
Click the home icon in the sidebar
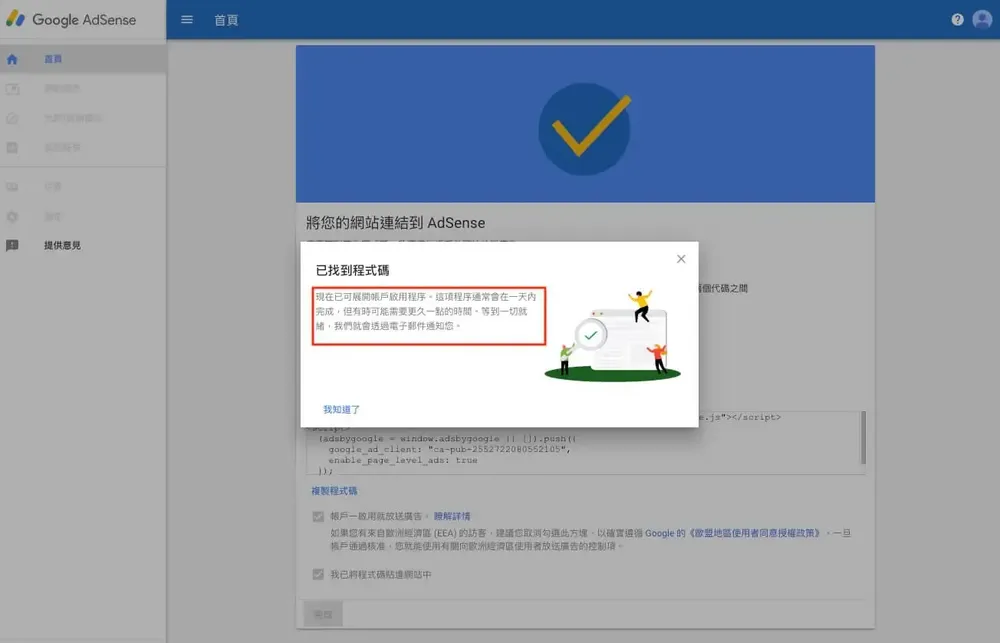pos(12,59)
